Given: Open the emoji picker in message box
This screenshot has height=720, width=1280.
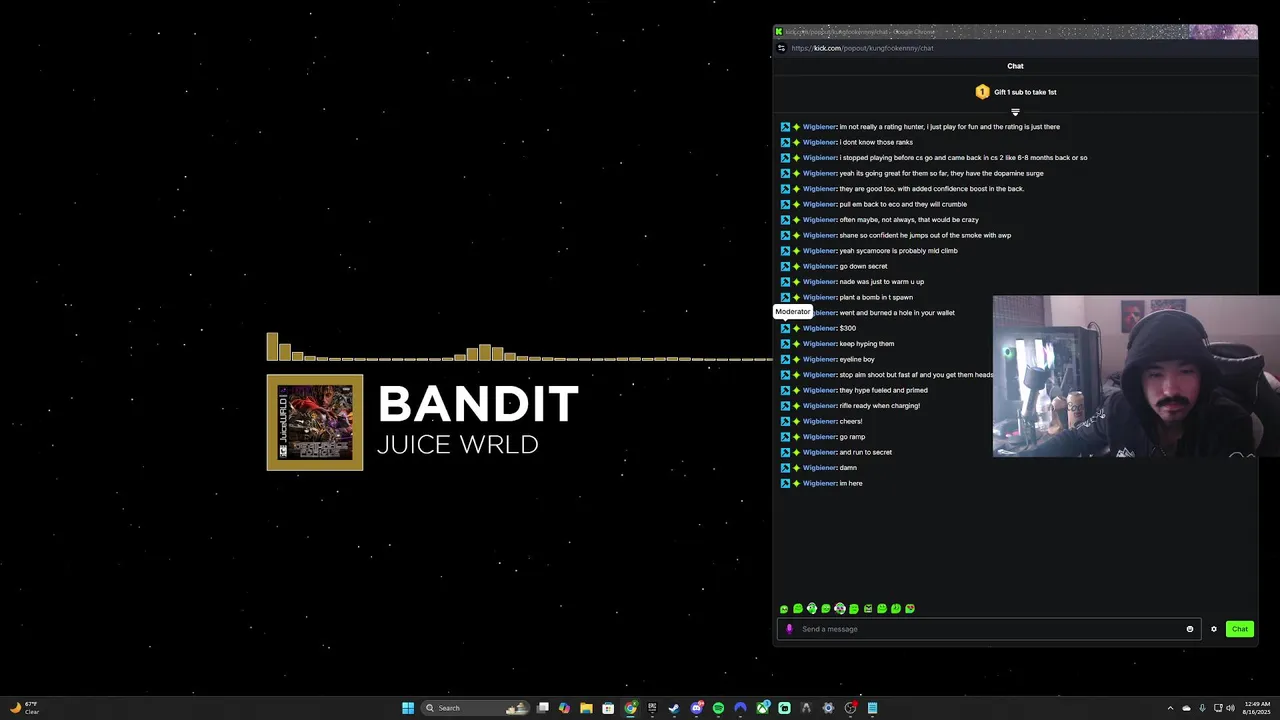Looking at the screenshot, I should [x=1190, y=629].
